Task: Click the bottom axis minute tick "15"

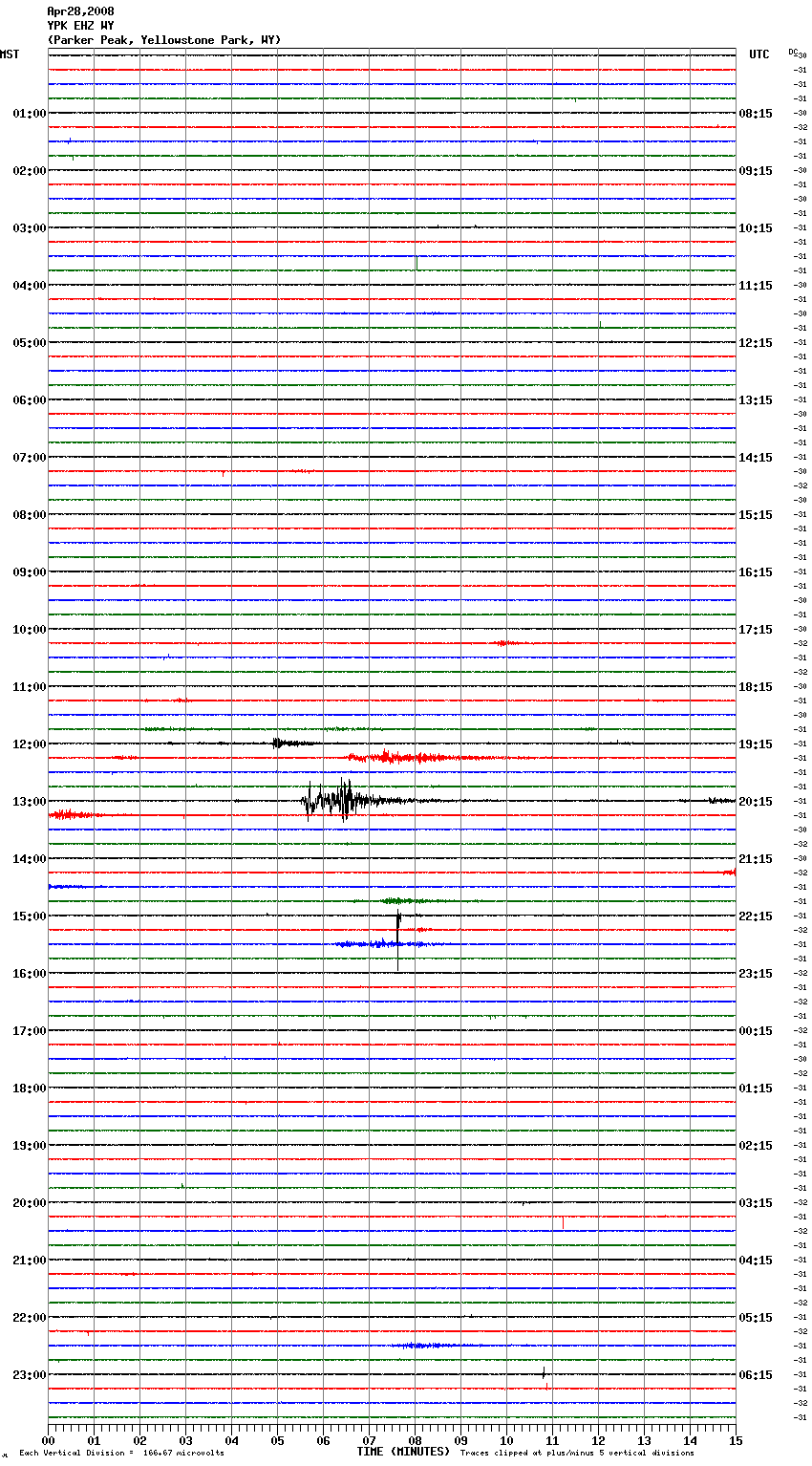Action: click(736, 1440)
